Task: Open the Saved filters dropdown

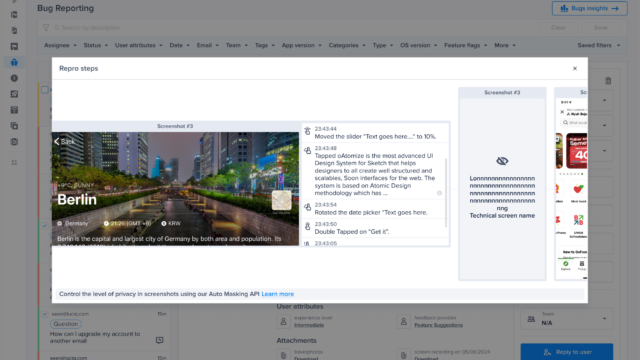Action: coord(598,45)
